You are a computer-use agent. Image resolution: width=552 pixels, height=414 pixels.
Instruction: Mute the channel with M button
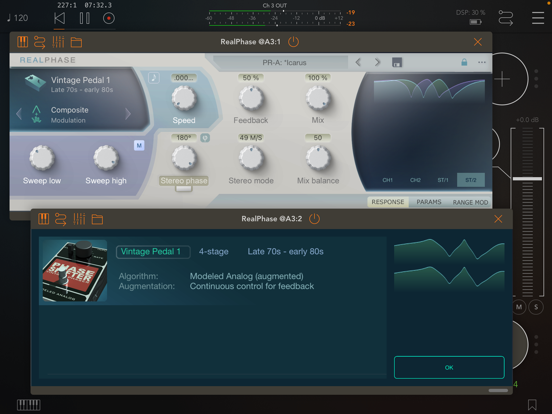[x=519, y=307]
